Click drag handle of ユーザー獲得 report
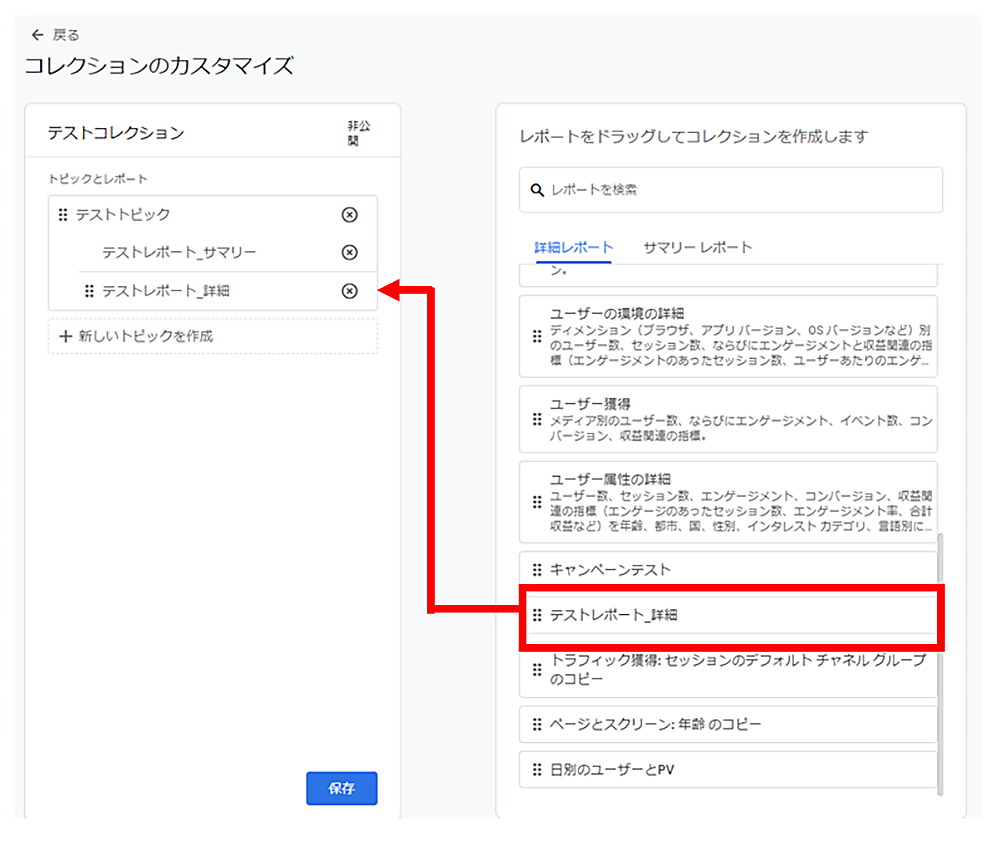Screen dimensions: 1000x845 tap(537, 419)
